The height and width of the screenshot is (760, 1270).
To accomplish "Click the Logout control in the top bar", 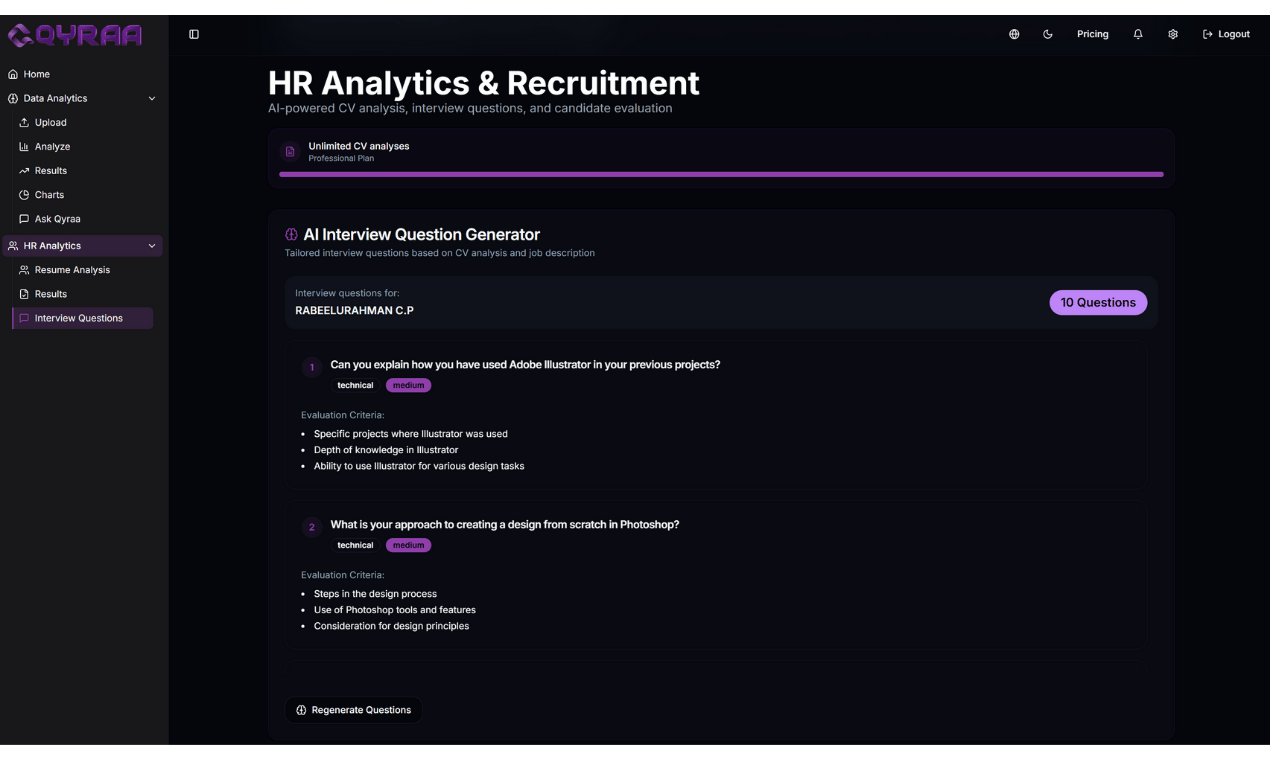I will [1226, 33].
